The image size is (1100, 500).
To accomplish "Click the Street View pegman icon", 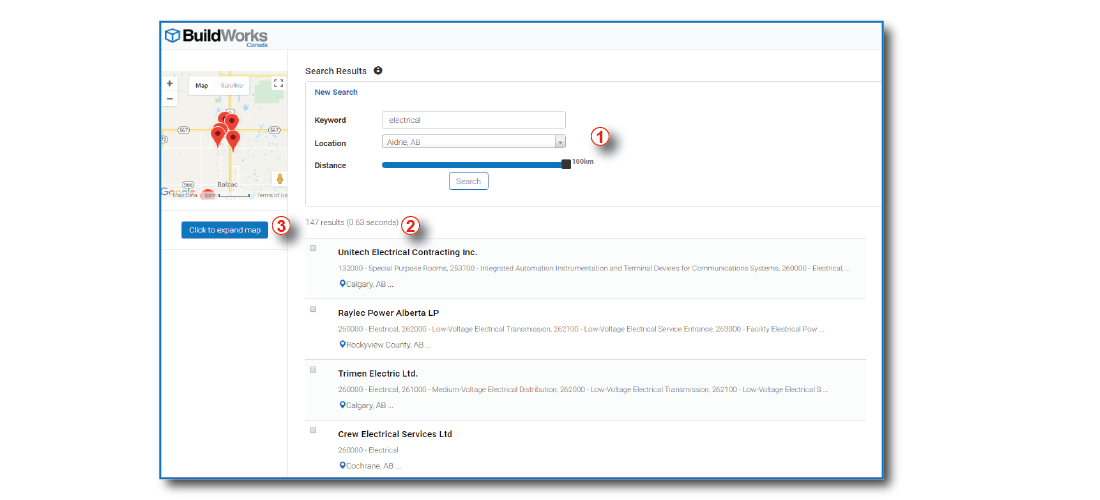I will [279, 178].
